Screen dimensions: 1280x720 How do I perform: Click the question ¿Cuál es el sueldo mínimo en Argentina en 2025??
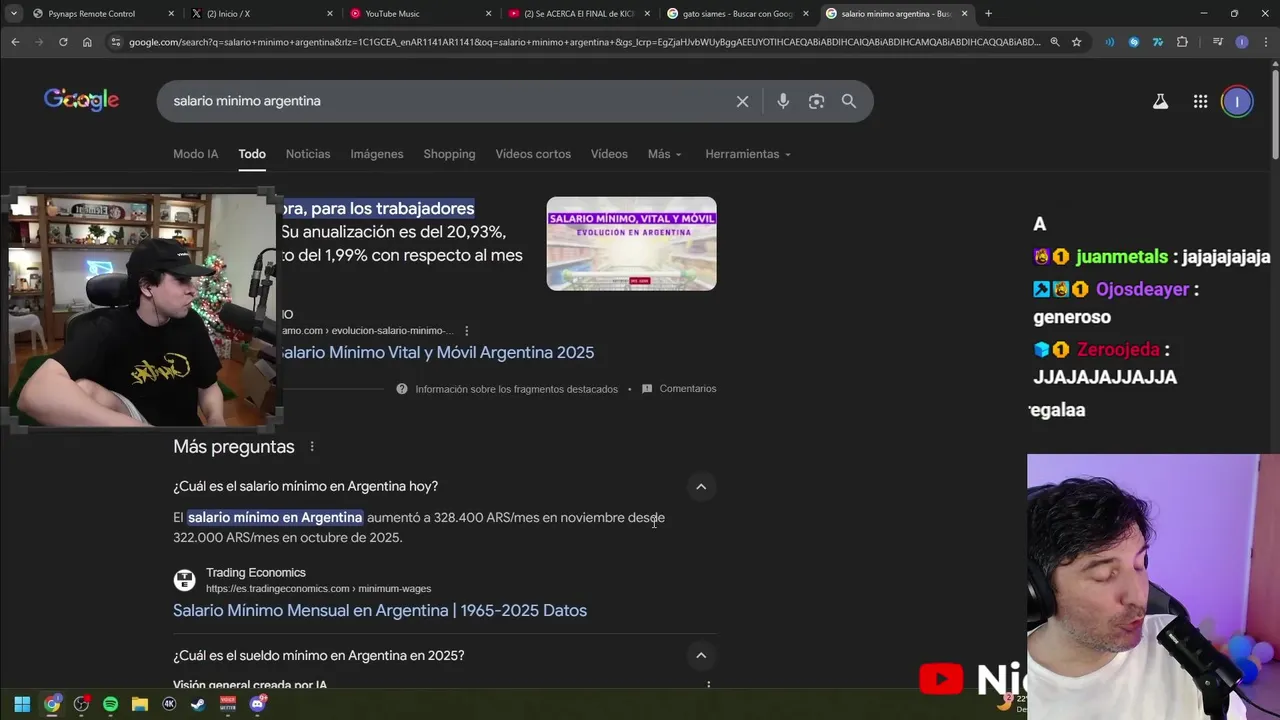318,656
